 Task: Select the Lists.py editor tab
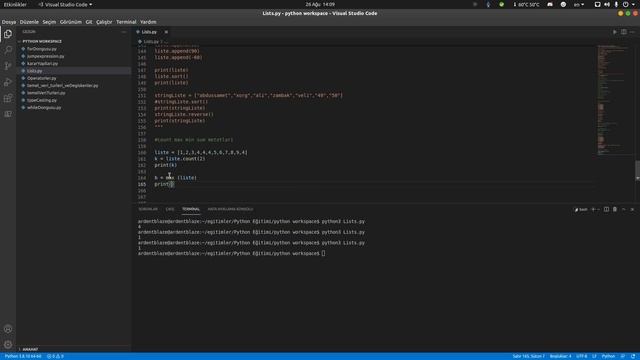click(x=149, y=32)
